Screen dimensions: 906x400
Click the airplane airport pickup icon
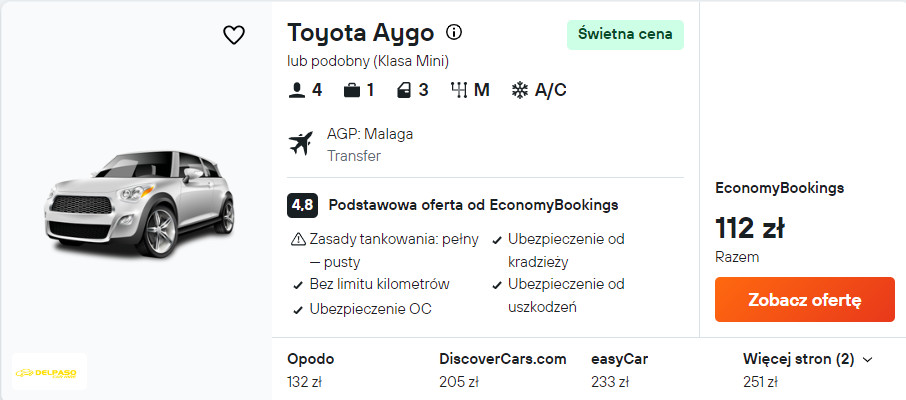click(x=300, y=144)
